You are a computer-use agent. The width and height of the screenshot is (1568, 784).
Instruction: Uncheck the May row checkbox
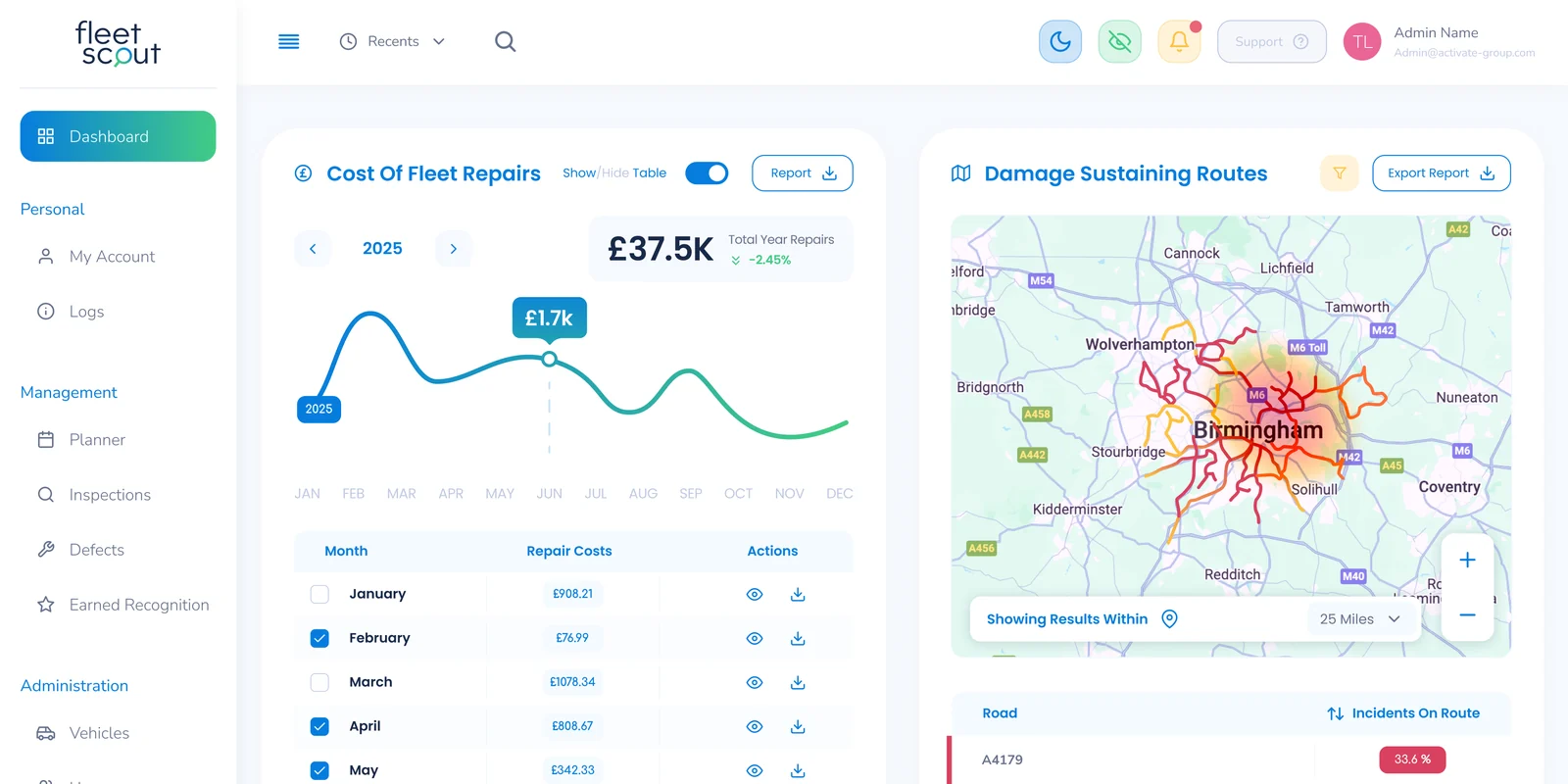(x=319, y=770)
